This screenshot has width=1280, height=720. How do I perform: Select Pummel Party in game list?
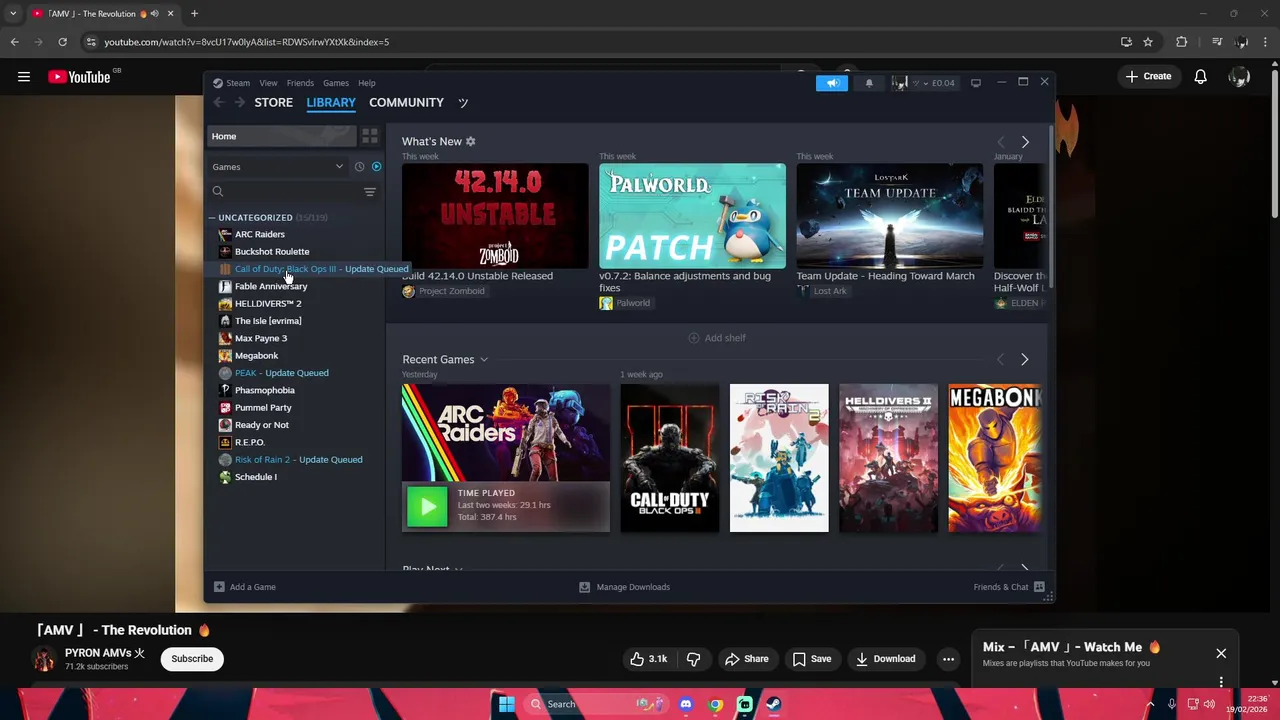click(x=263, y=408)
